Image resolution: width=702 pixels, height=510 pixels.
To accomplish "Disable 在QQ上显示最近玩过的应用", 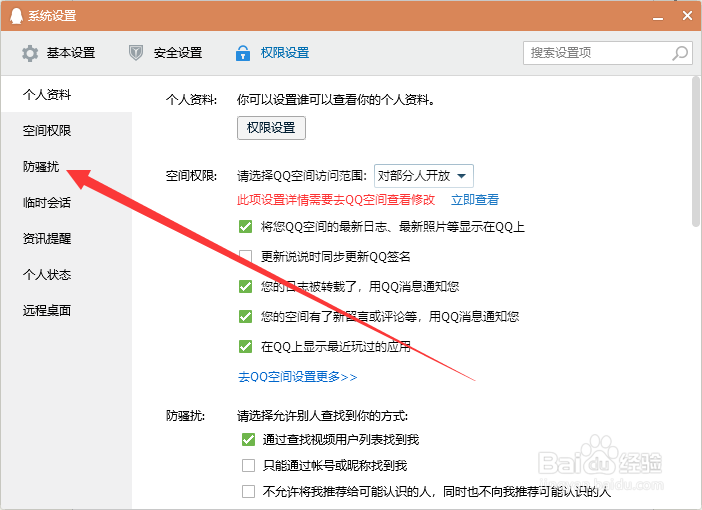I will tap(245, 347).
